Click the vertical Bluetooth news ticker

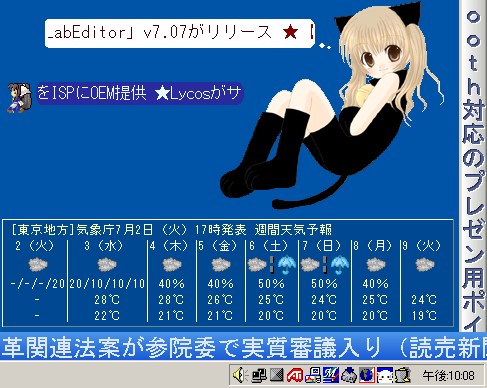(473, 166)
